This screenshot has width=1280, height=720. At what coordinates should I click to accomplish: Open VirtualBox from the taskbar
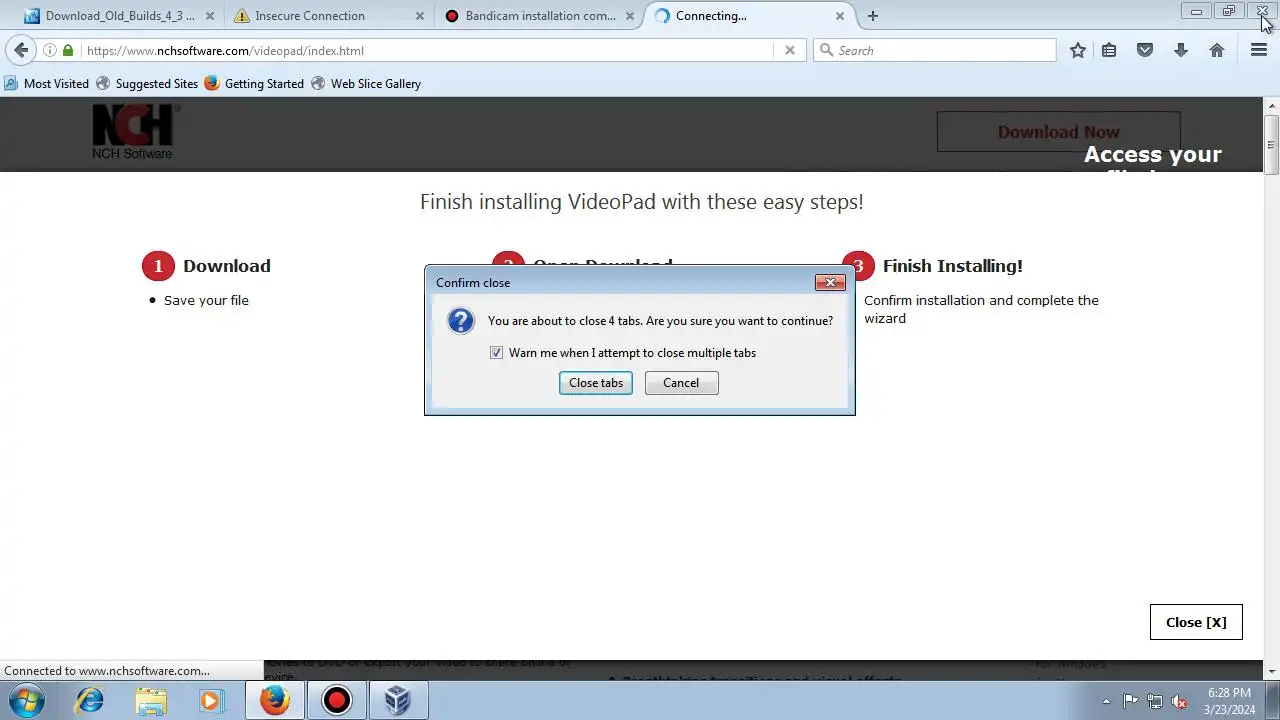tap(398, 701)
